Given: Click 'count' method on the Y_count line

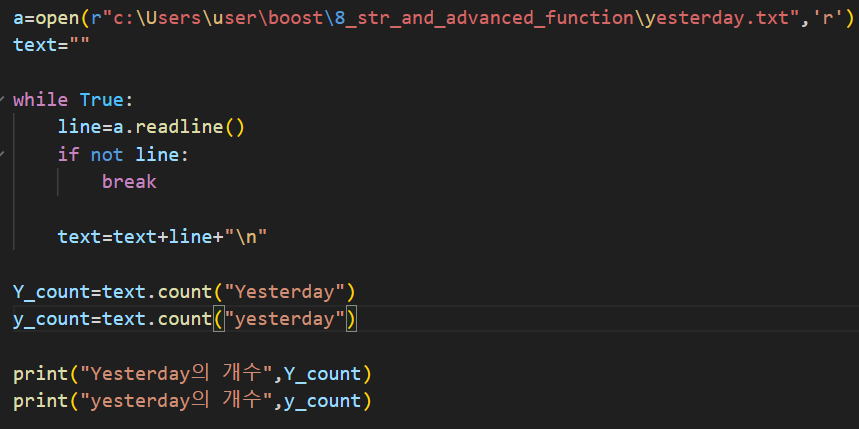Looking at the screenshot, I should pyautogui.click(x=185, y=291).
